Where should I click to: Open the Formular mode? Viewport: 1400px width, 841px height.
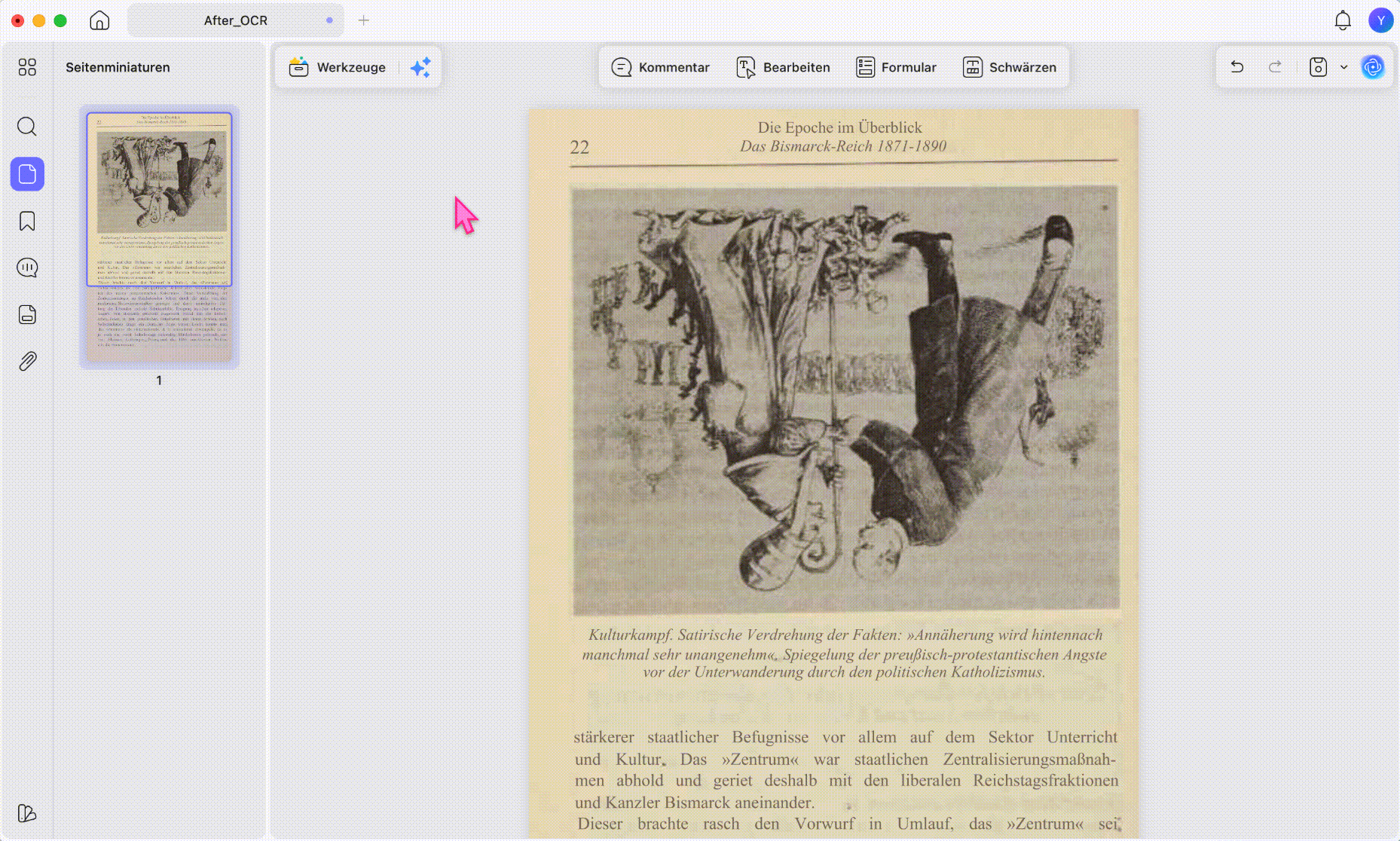tap(896, 67)
